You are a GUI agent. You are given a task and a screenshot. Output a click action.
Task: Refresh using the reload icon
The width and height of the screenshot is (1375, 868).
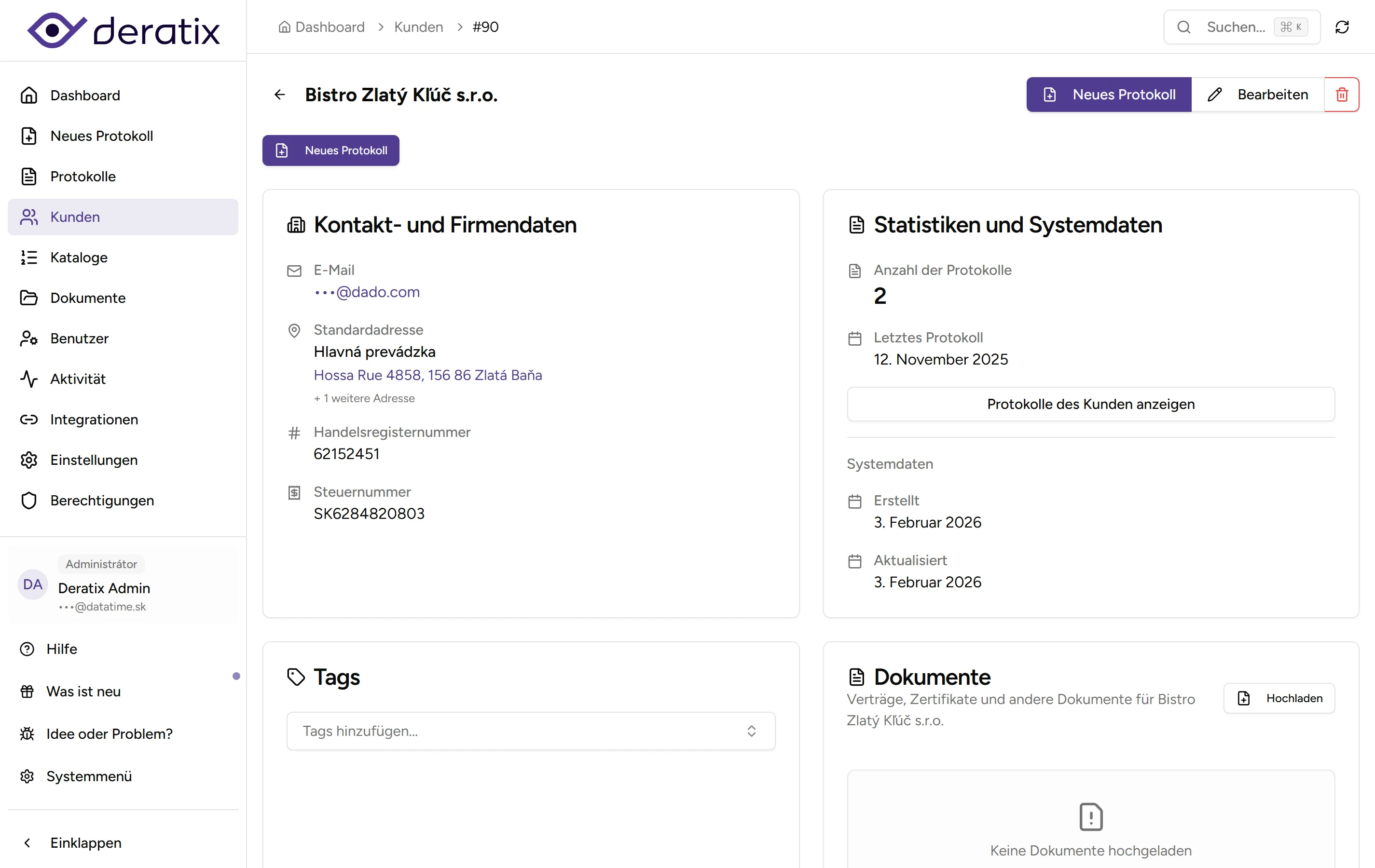pos(1343,27)
